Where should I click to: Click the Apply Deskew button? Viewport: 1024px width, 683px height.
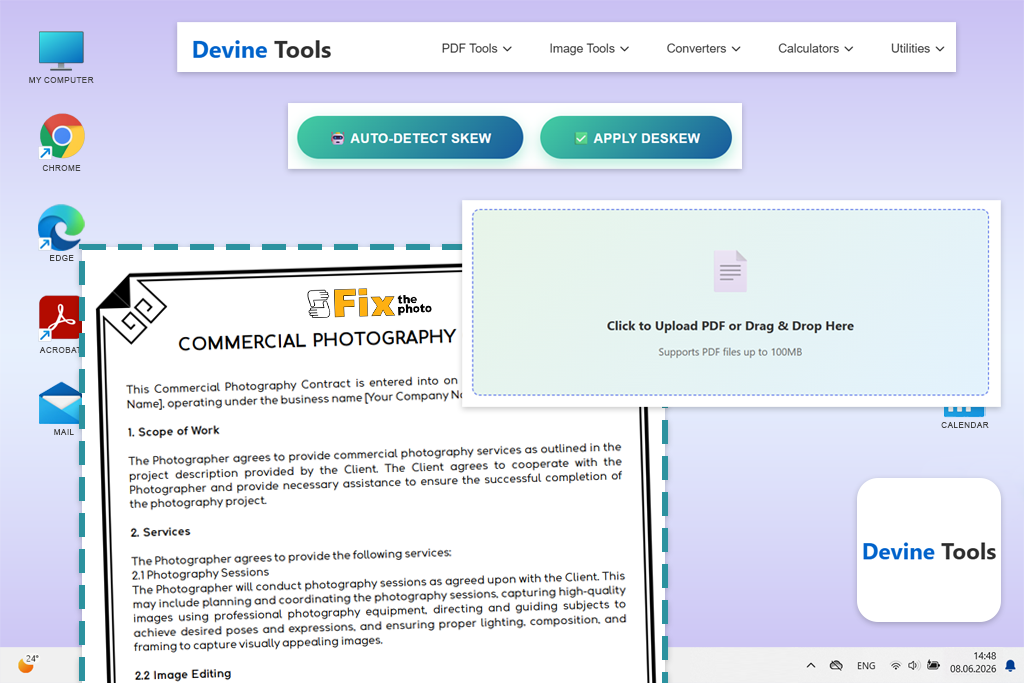click(635, 138)
